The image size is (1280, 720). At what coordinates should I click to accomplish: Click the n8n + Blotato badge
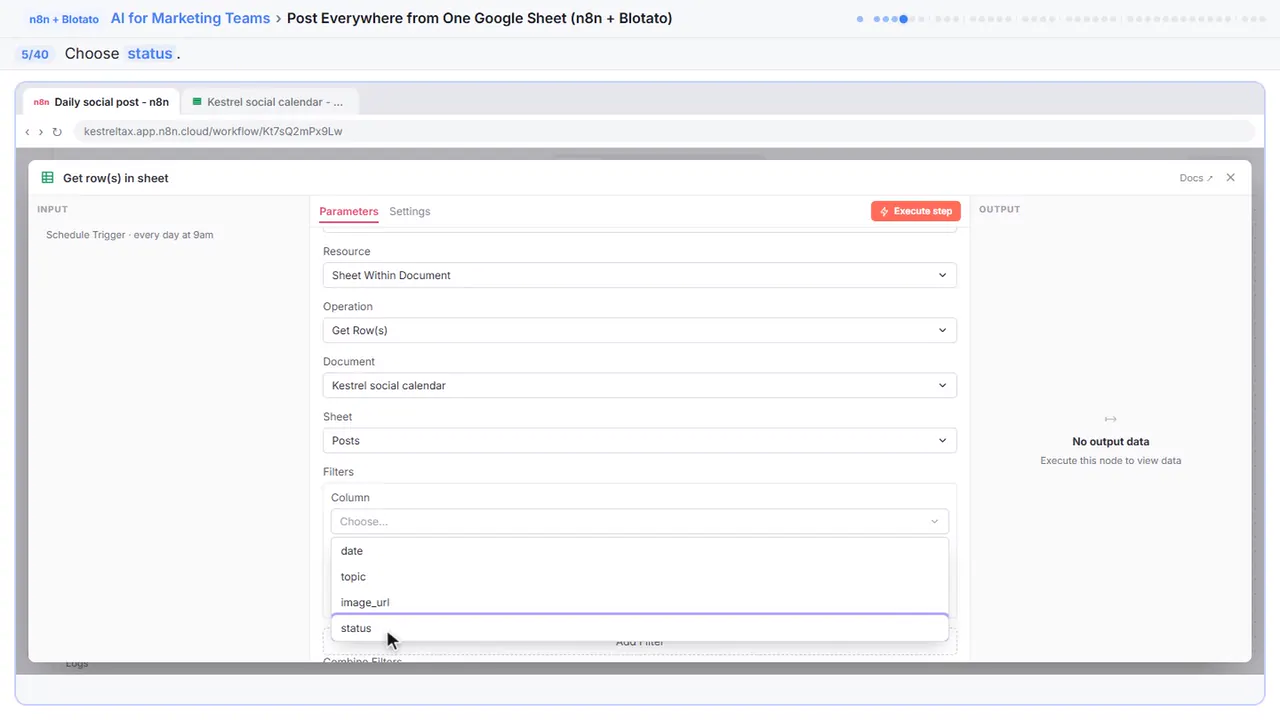click(64, 19)
